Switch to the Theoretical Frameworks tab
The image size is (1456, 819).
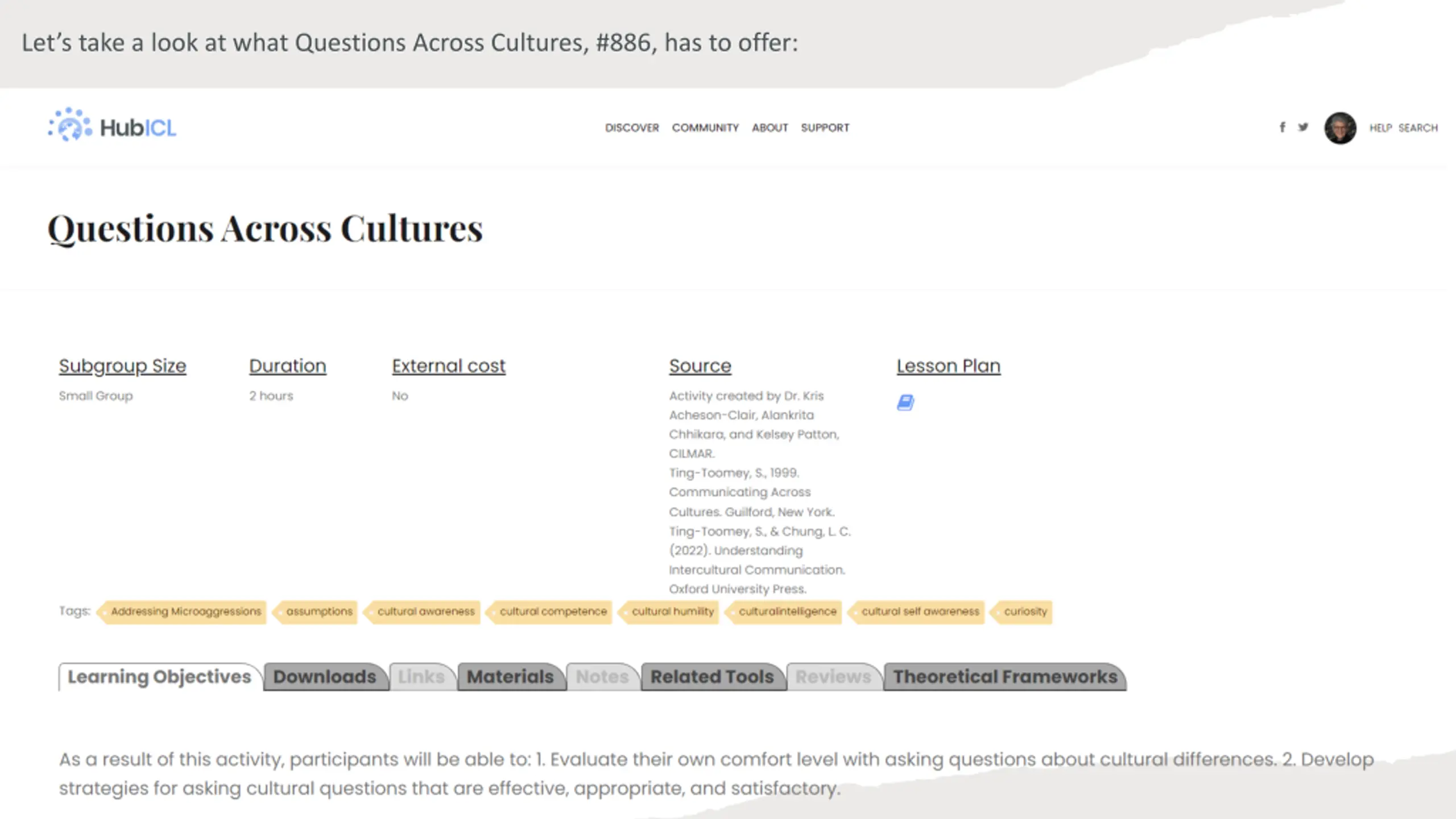1005,677
